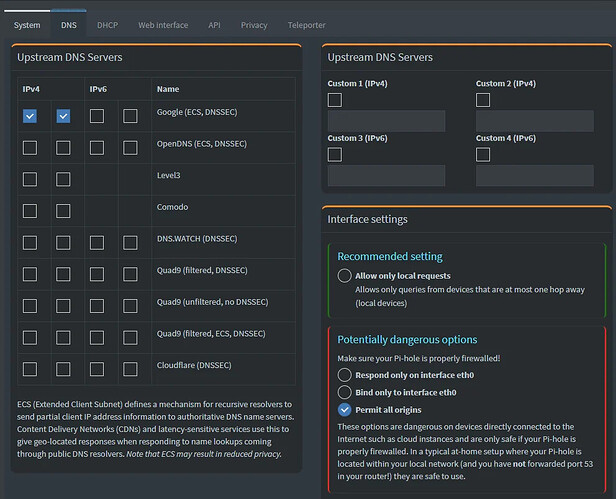Enable Comodo's first IPv4 checkbox
This screenshot has width=616, height=499.
pos(30,210)
